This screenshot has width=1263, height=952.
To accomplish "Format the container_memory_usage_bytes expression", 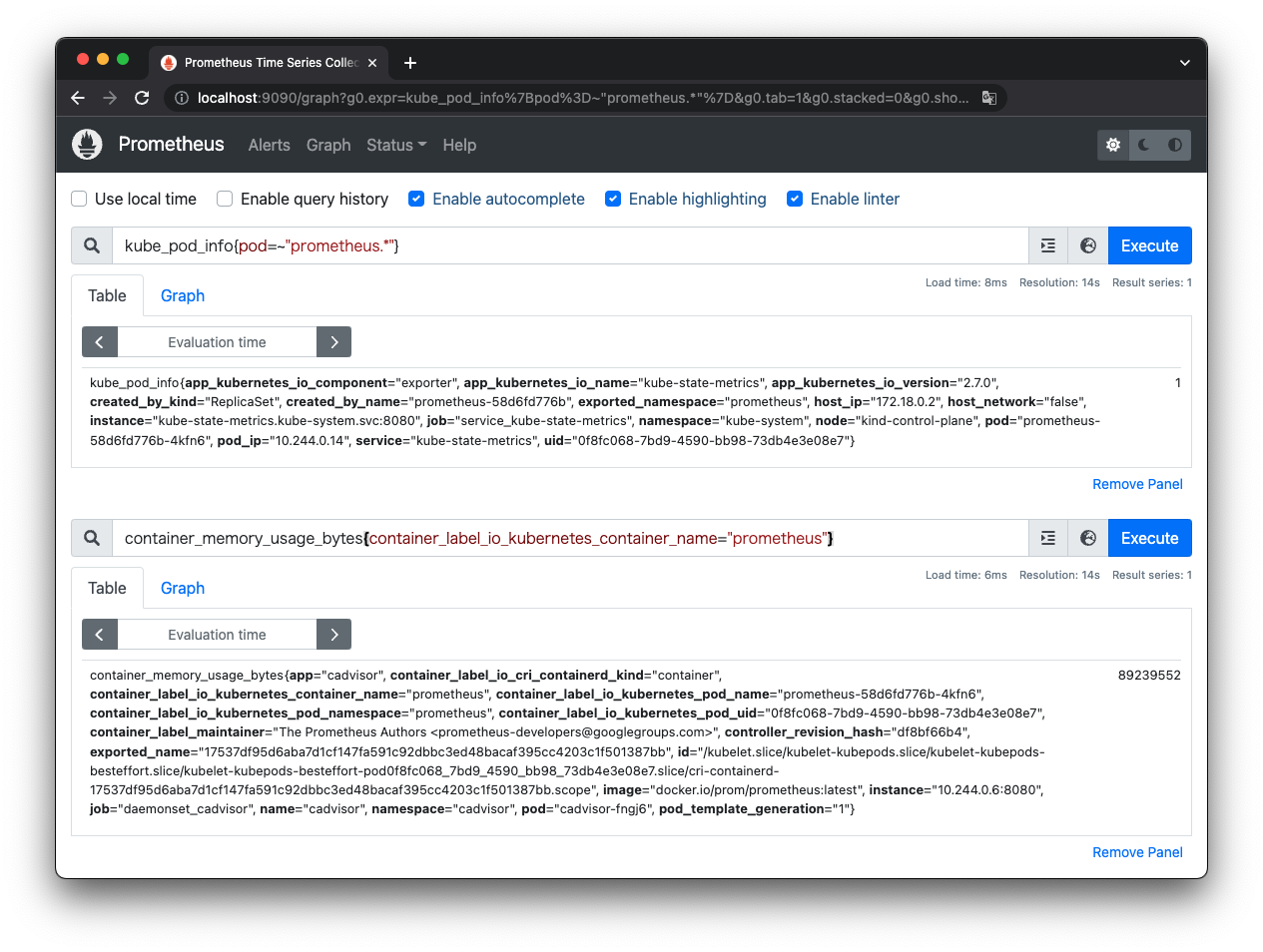I will pyautogui.click(x=1048, y=538).
